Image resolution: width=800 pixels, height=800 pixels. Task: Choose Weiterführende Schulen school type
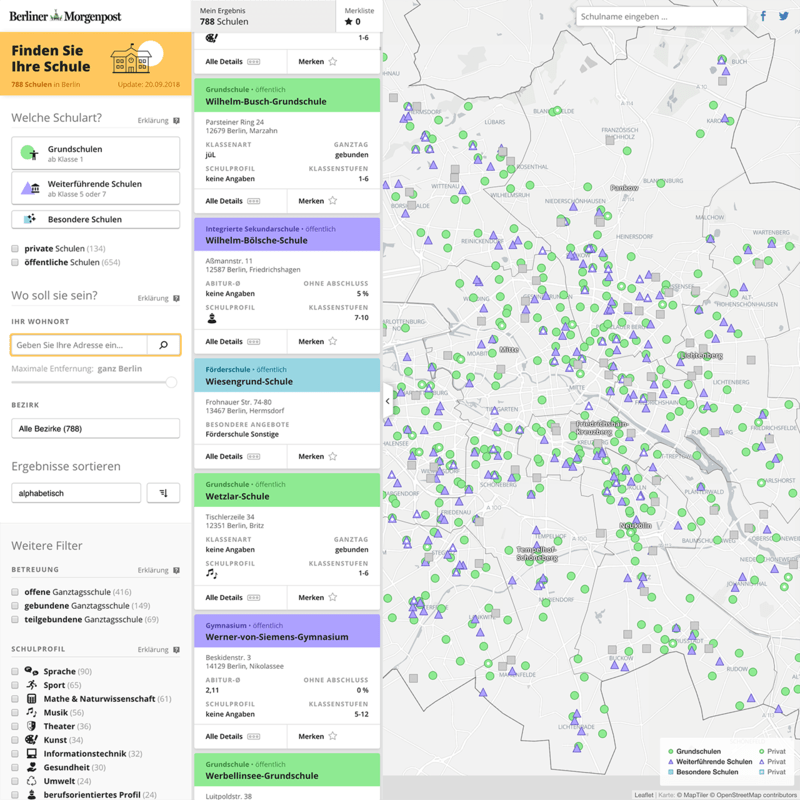(95, 188)
